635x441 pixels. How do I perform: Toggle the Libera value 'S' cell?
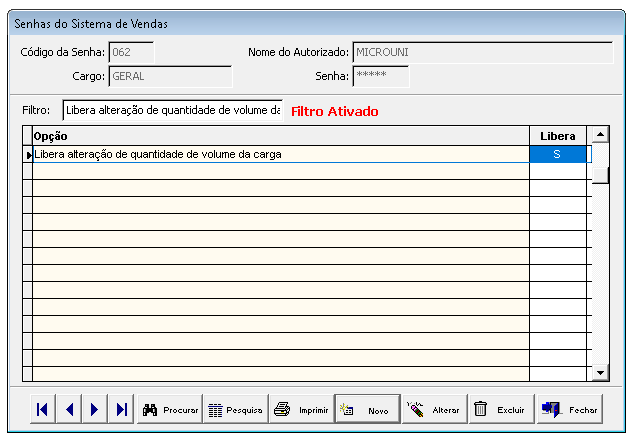click(x=557, y=154)
